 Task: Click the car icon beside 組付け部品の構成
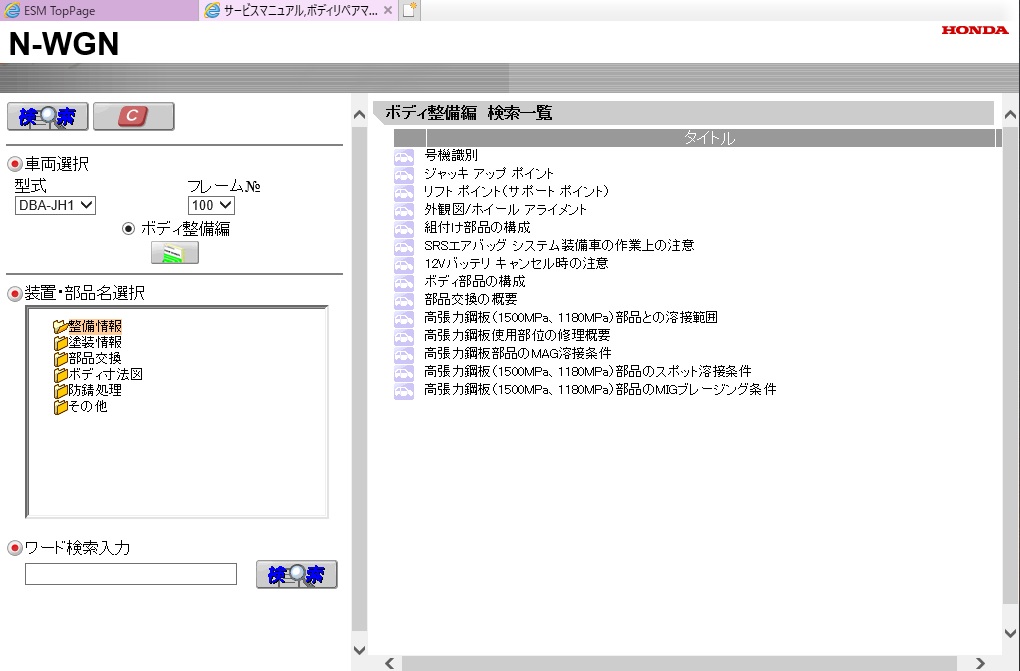[x=404, y=229]
